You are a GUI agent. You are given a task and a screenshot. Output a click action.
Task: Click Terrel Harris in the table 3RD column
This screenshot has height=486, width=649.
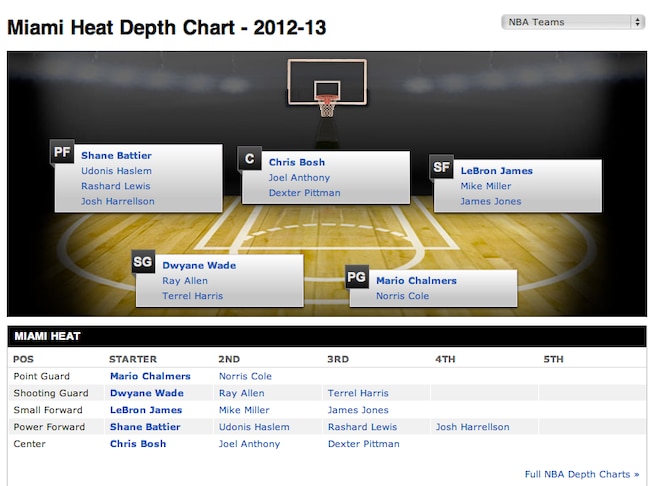tap(358, 393)
